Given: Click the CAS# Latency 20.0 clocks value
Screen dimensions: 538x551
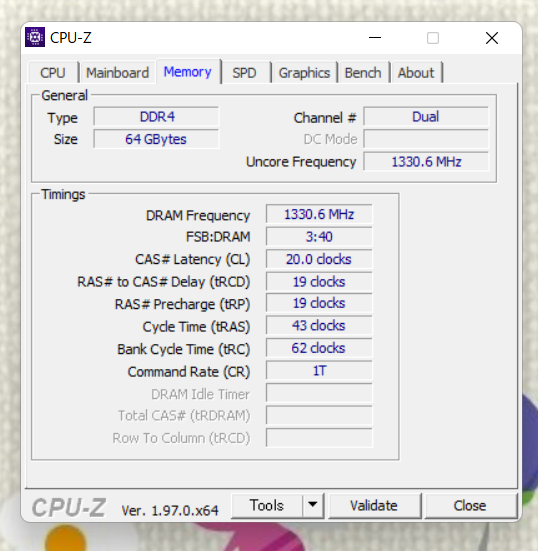Looking at the screenshot, I should pos(319,259).
